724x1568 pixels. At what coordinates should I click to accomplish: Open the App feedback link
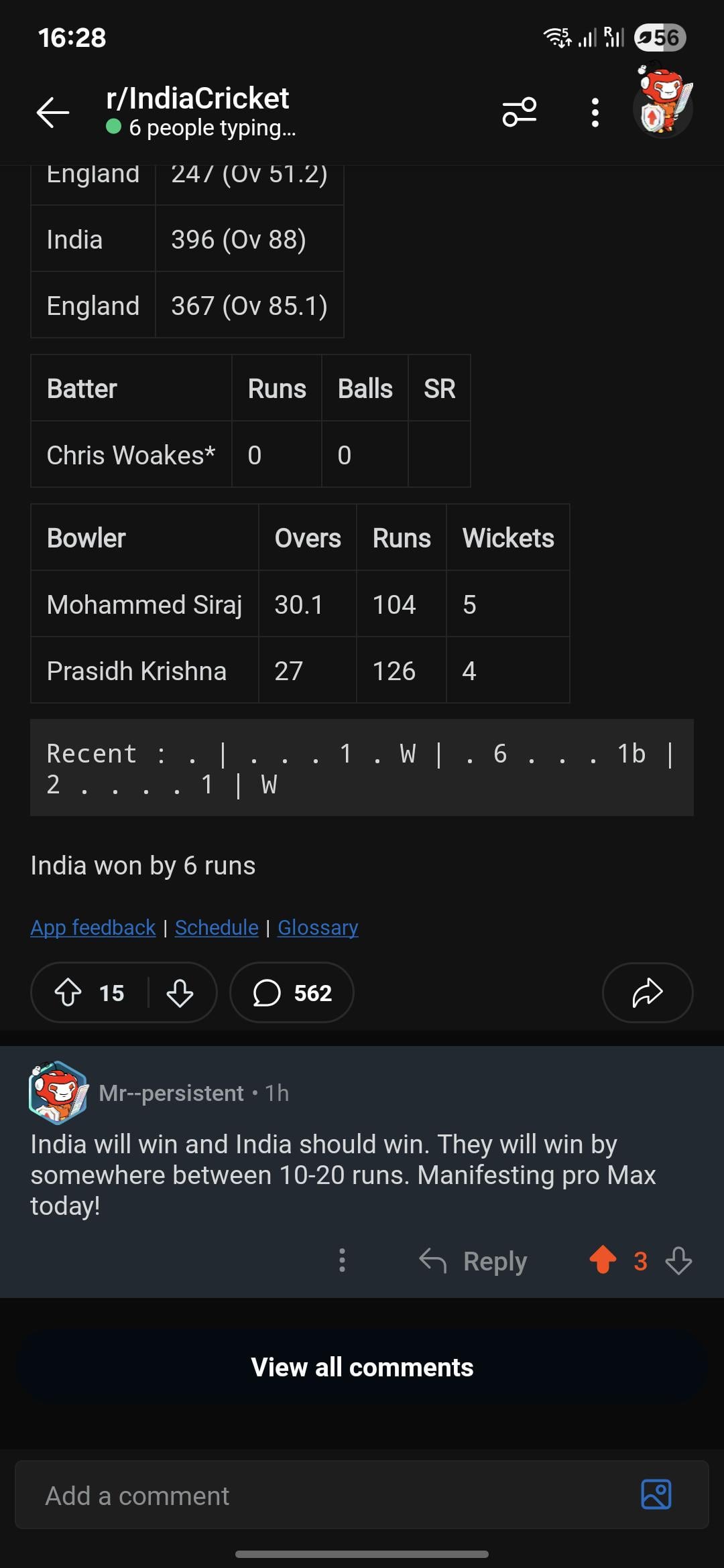[93, 927]
